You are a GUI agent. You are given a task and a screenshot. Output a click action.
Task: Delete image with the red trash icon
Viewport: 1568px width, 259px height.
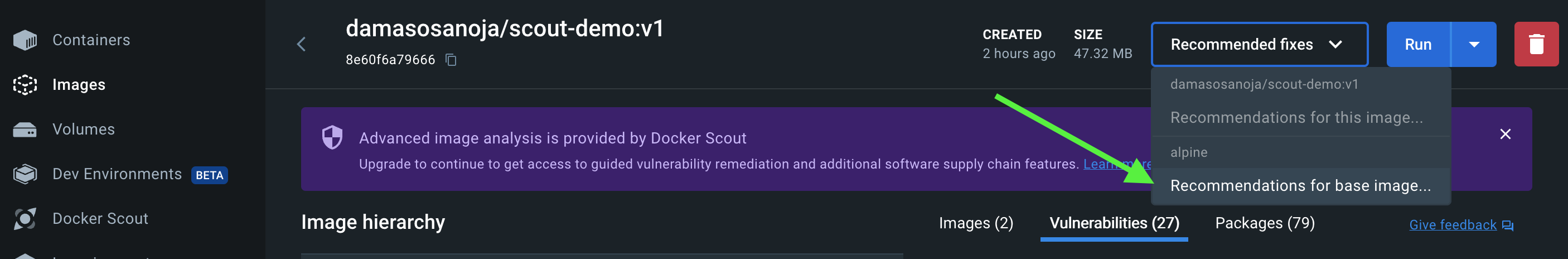(x=1536, y=45)
